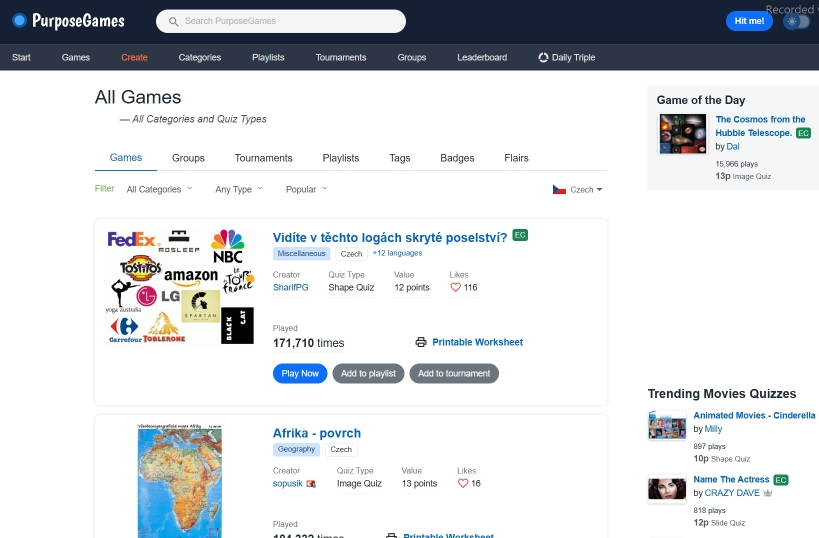This screenshot has height=538, width=819.
Task: Expand the All Categories filter dropdown
Action: point(158,189)
